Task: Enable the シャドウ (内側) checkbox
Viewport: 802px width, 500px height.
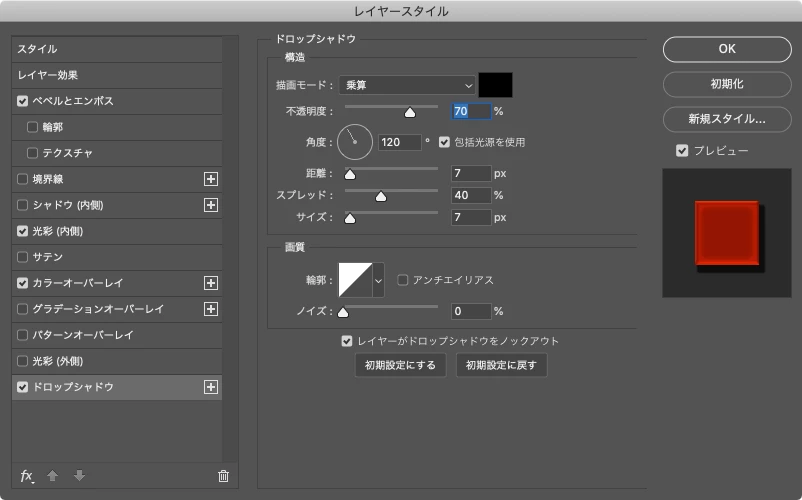Action: coord(23,205)
